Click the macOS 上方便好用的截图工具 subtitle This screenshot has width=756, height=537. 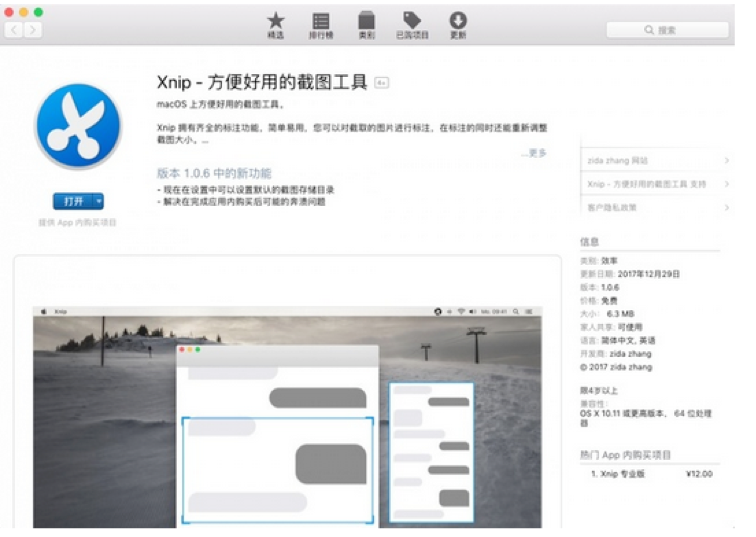[x=220, y=104]
